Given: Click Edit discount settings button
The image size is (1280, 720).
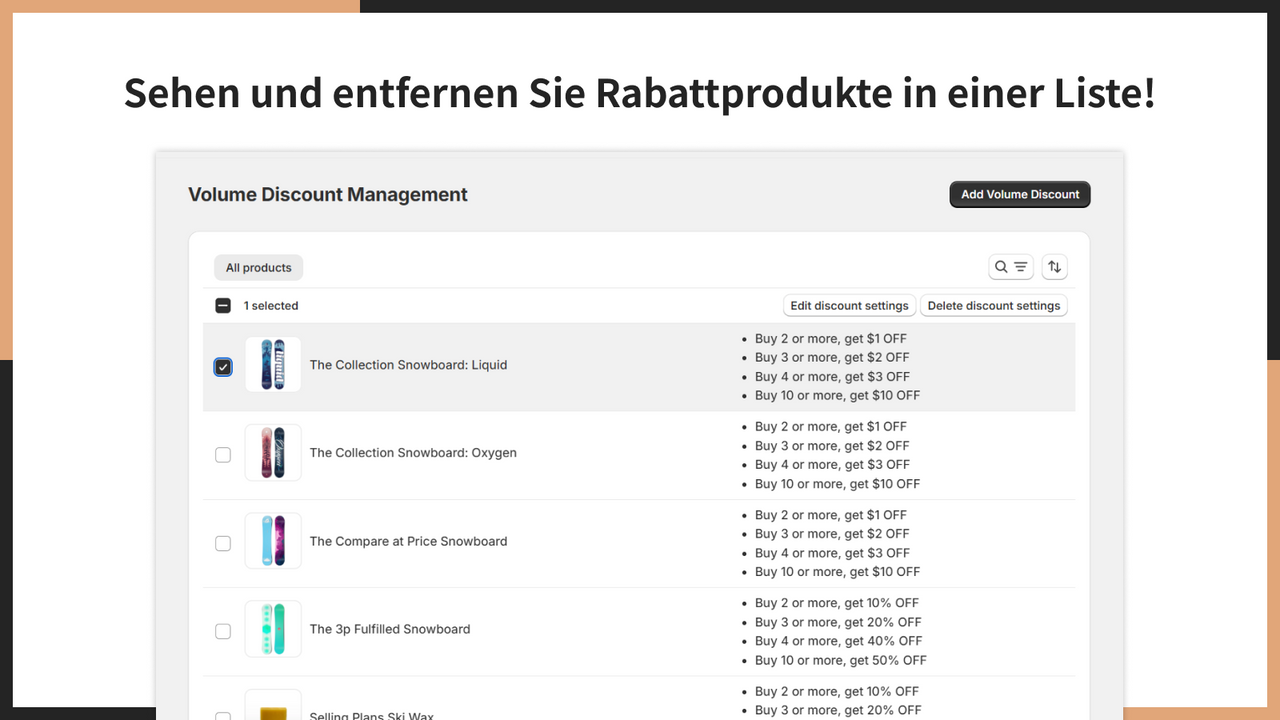Looking at the screenshot, I should 849,306.
